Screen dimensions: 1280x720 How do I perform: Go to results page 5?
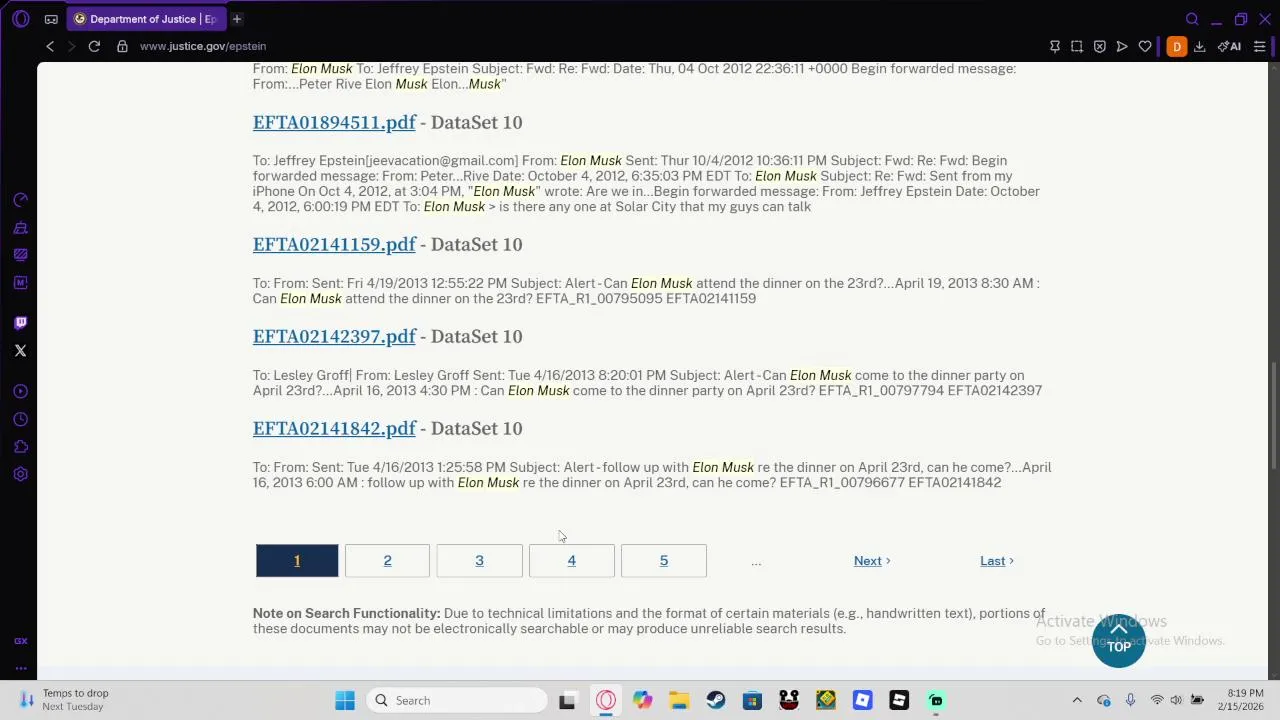(x=663, y=561)
